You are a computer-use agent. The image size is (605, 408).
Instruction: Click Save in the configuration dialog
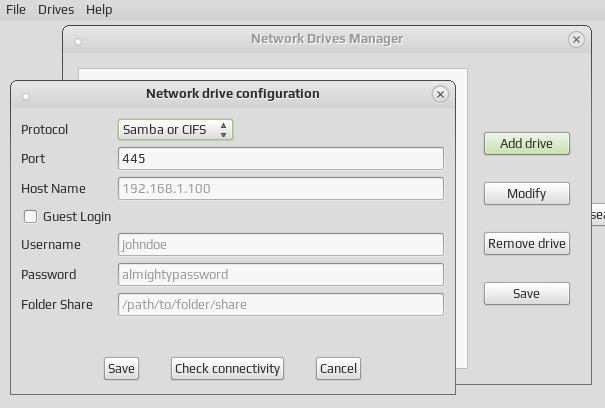121,368
